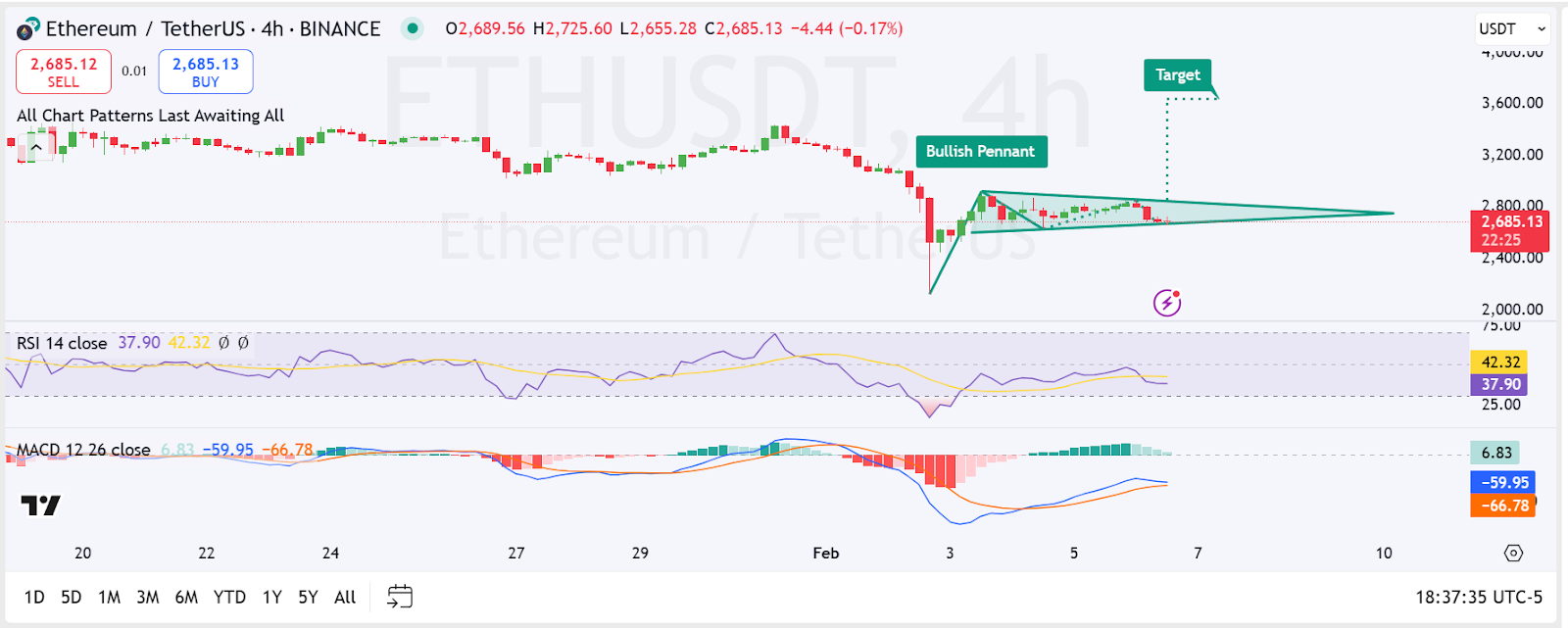Click the 2,000.00 price axis label
The image size is (1568, 628).
point(1512,310)
